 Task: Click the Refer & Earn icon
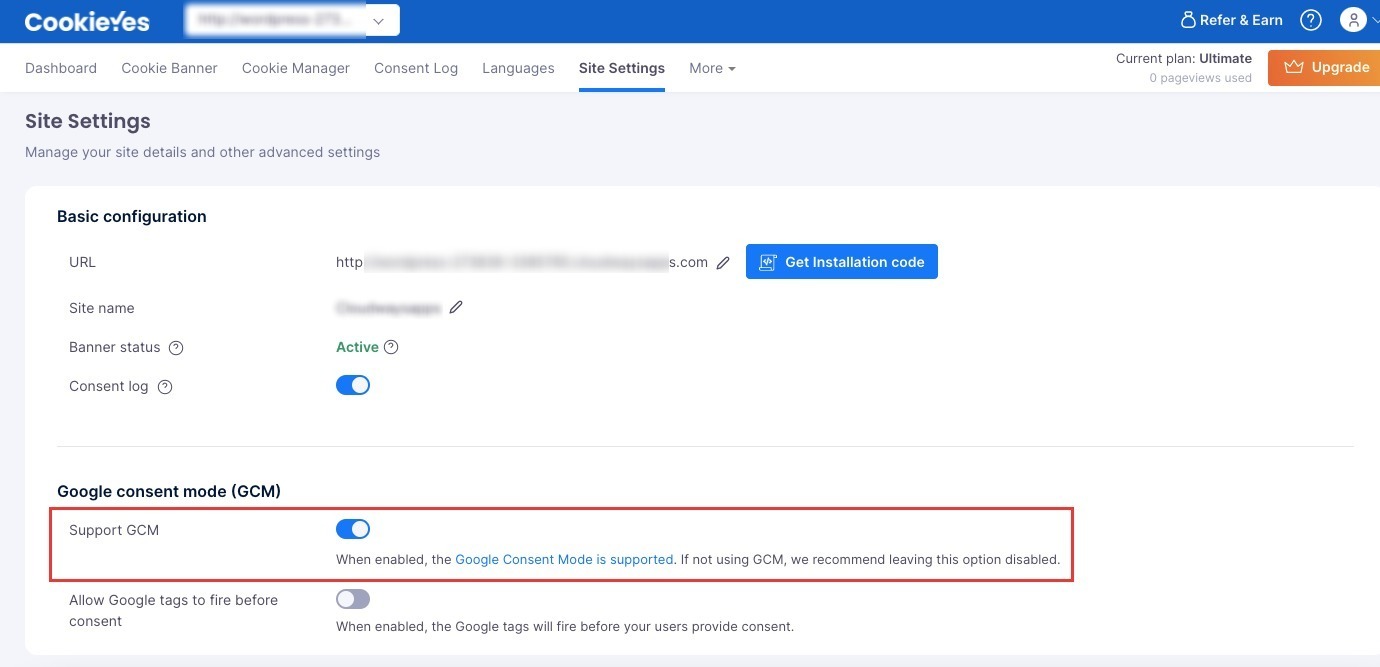[x=1189, y=19]
